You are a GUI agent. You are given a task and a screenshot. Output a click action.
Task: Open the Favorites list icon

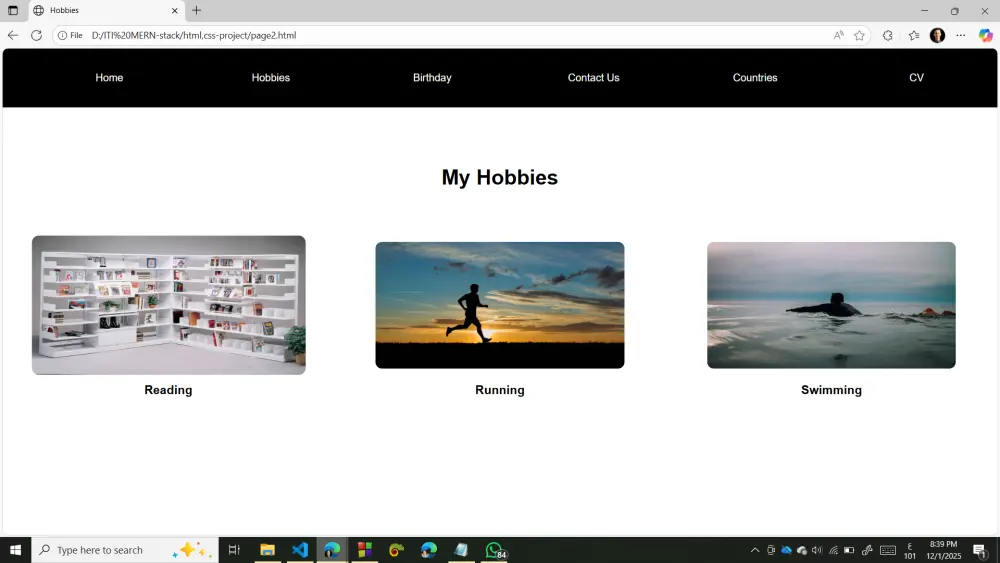[x=914, y=35]
